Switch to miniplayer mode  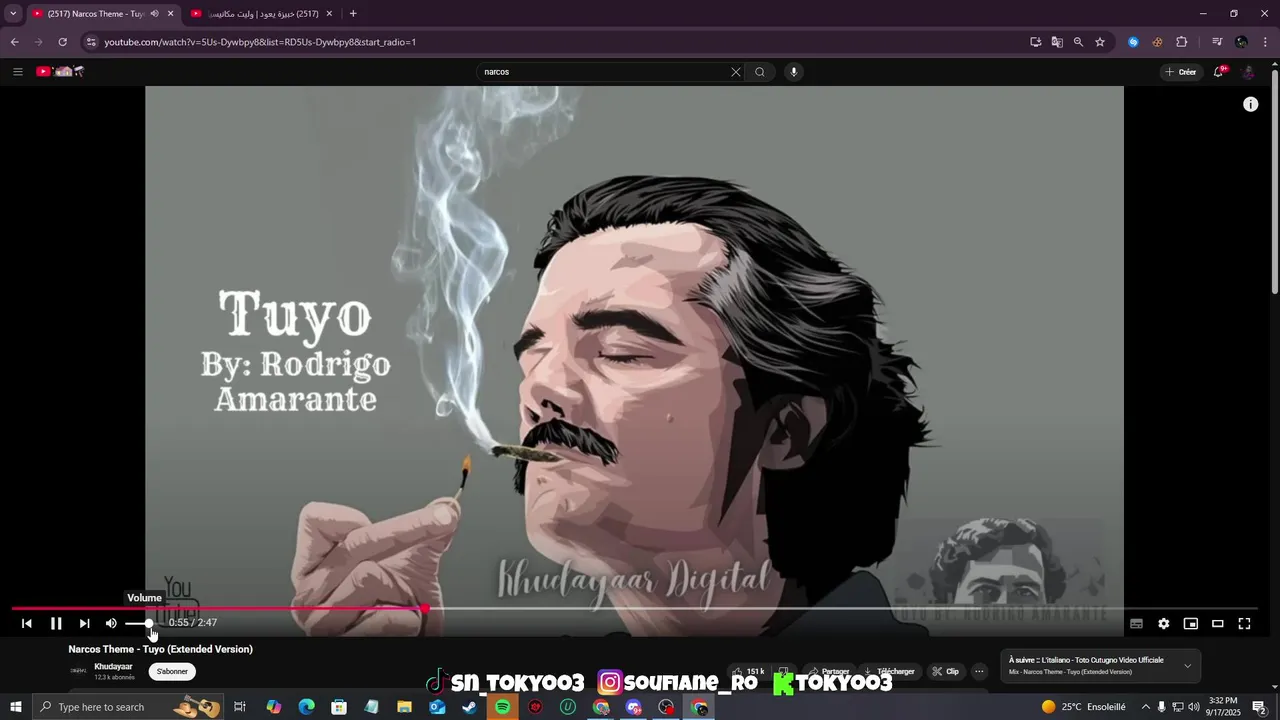point(1190,623)
